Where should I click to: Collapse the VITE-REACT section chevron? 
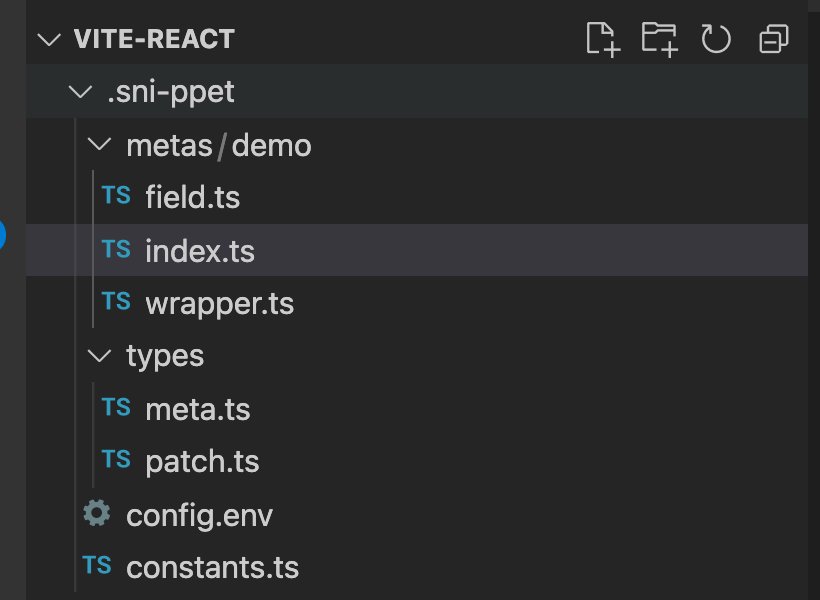[x=49, y=39]
